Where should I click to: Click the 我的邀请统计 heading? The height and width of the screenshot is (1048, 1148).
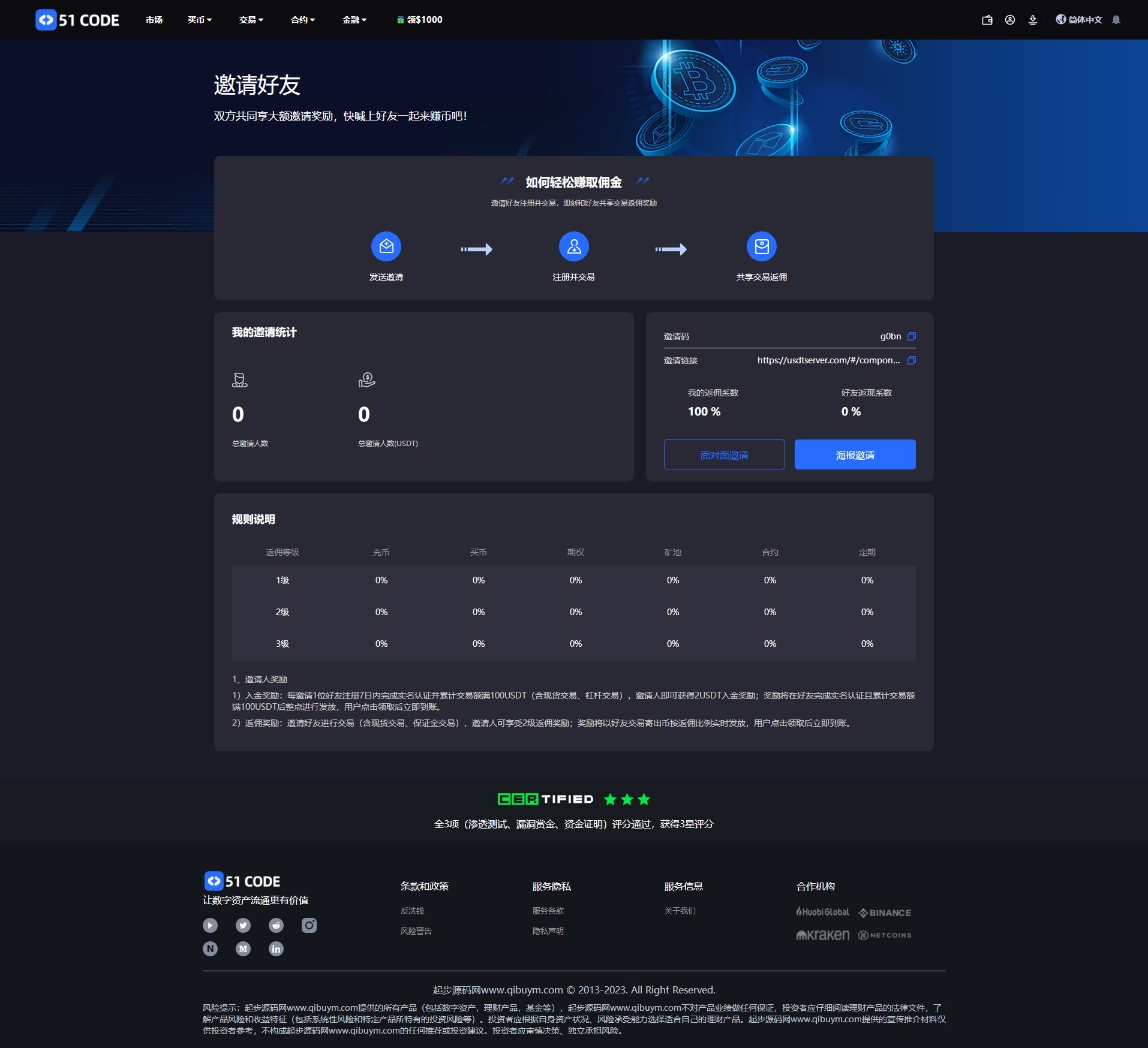(265, 332)
